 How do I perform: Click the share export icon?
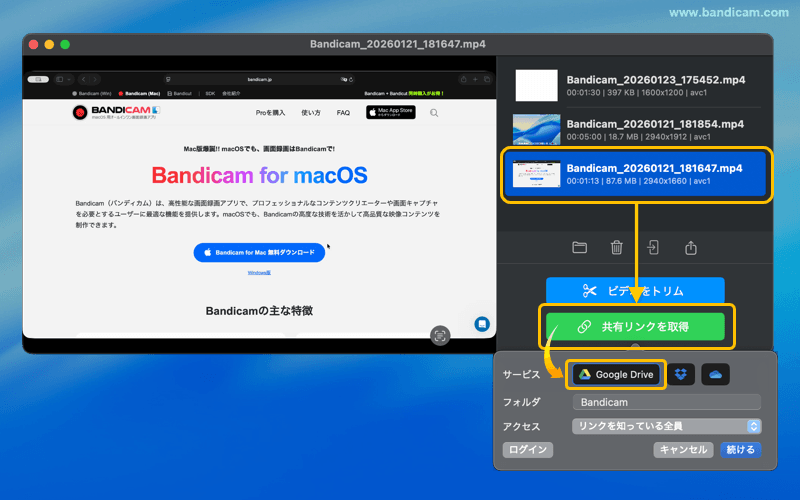690,248
